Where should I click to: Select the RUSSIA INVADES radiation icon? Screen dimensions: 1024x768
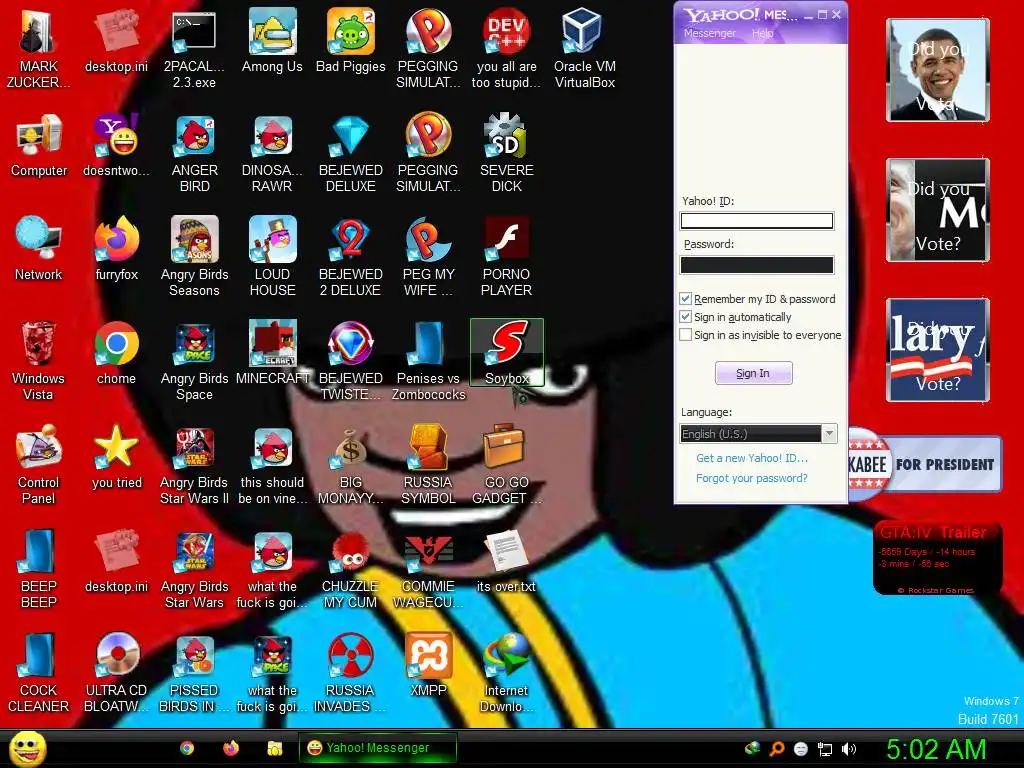tap(351, 673)
